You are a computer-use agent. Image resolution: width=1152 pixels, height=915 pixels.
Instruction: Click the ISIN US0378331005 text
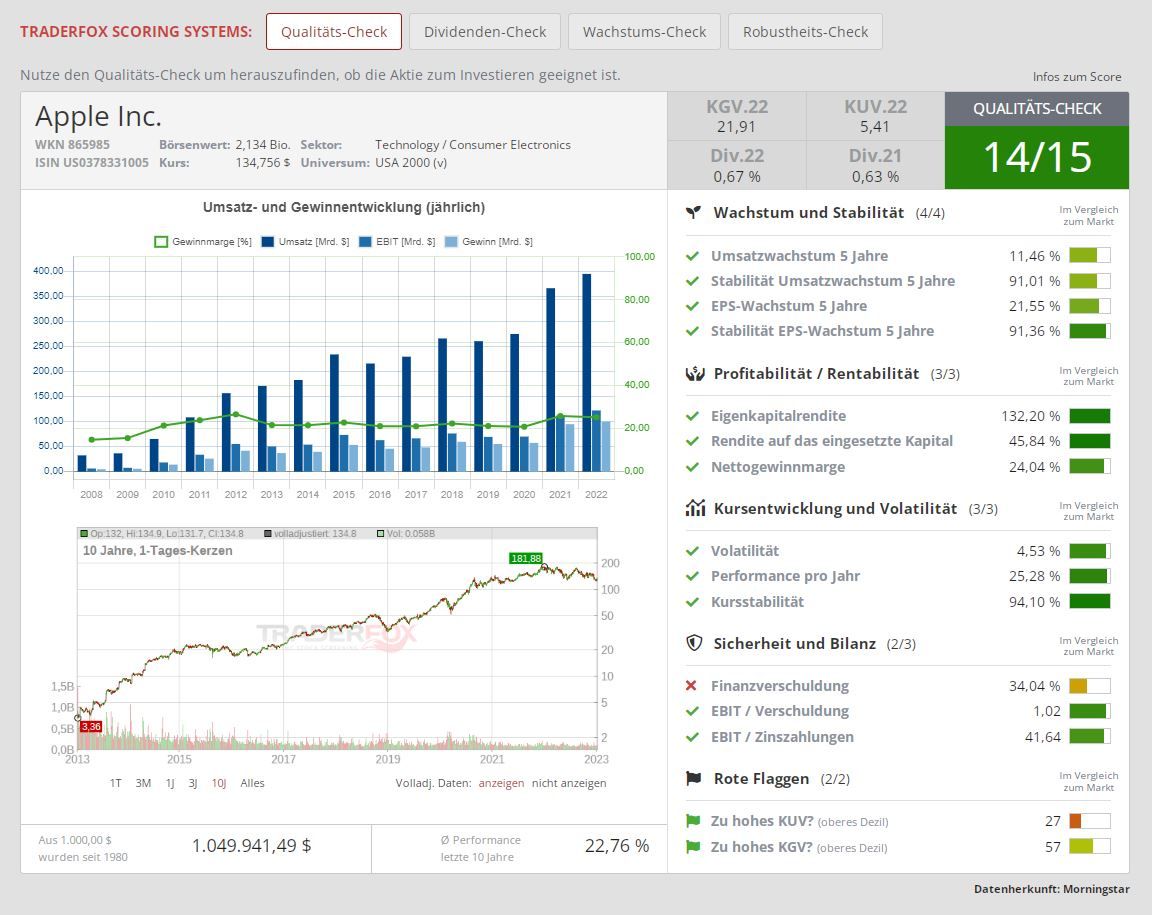92,162
